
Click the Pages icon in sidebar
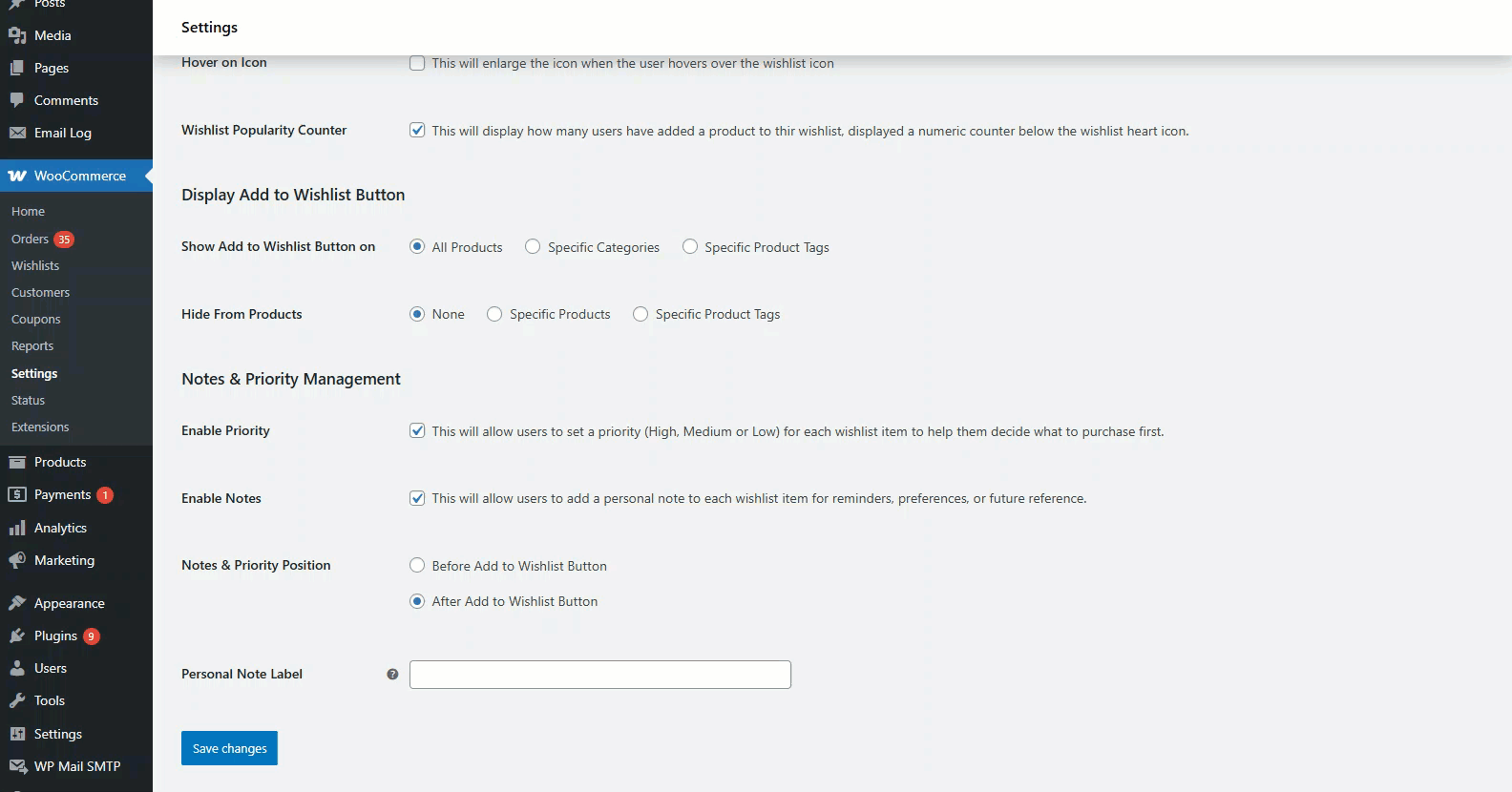17,68
